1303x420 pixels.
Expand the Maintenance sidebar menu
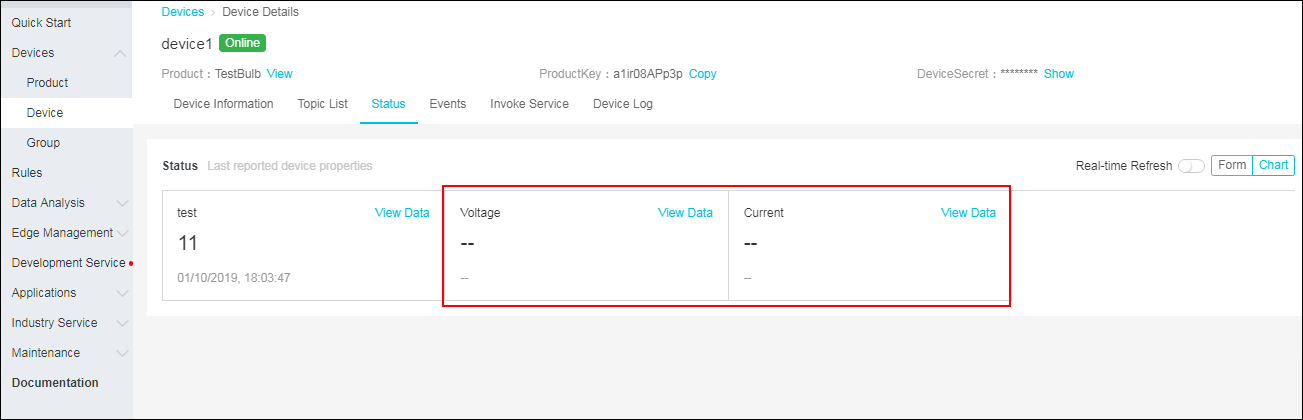pos(66,353)
